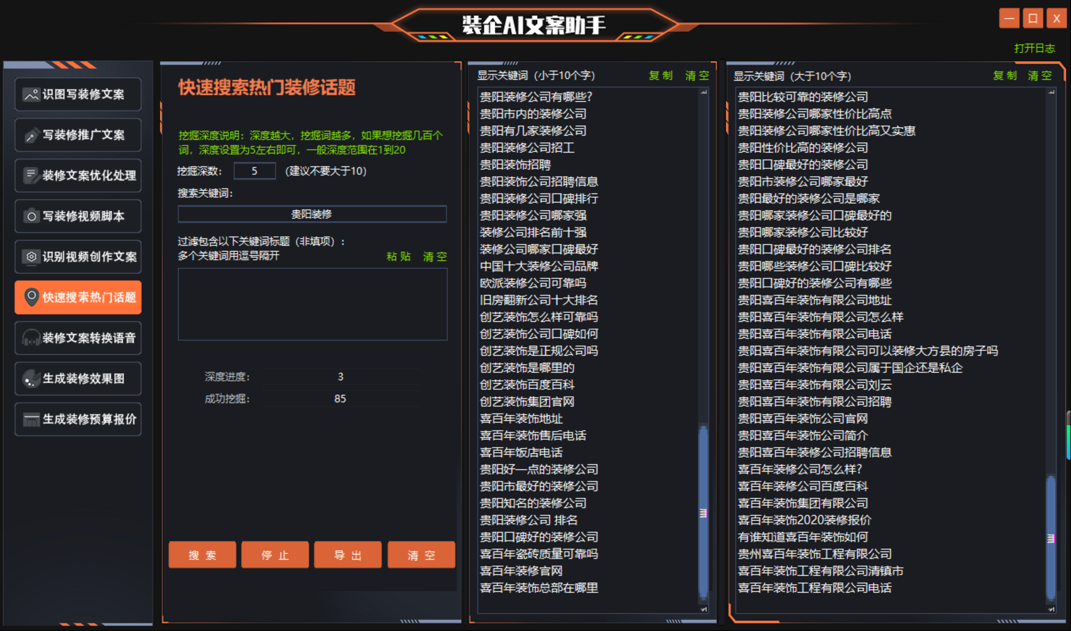Select keyword 贵阳喜百年装饰有限公司刘云
This screenshot has width=1071, height=631.
click(x=814, y=385)
